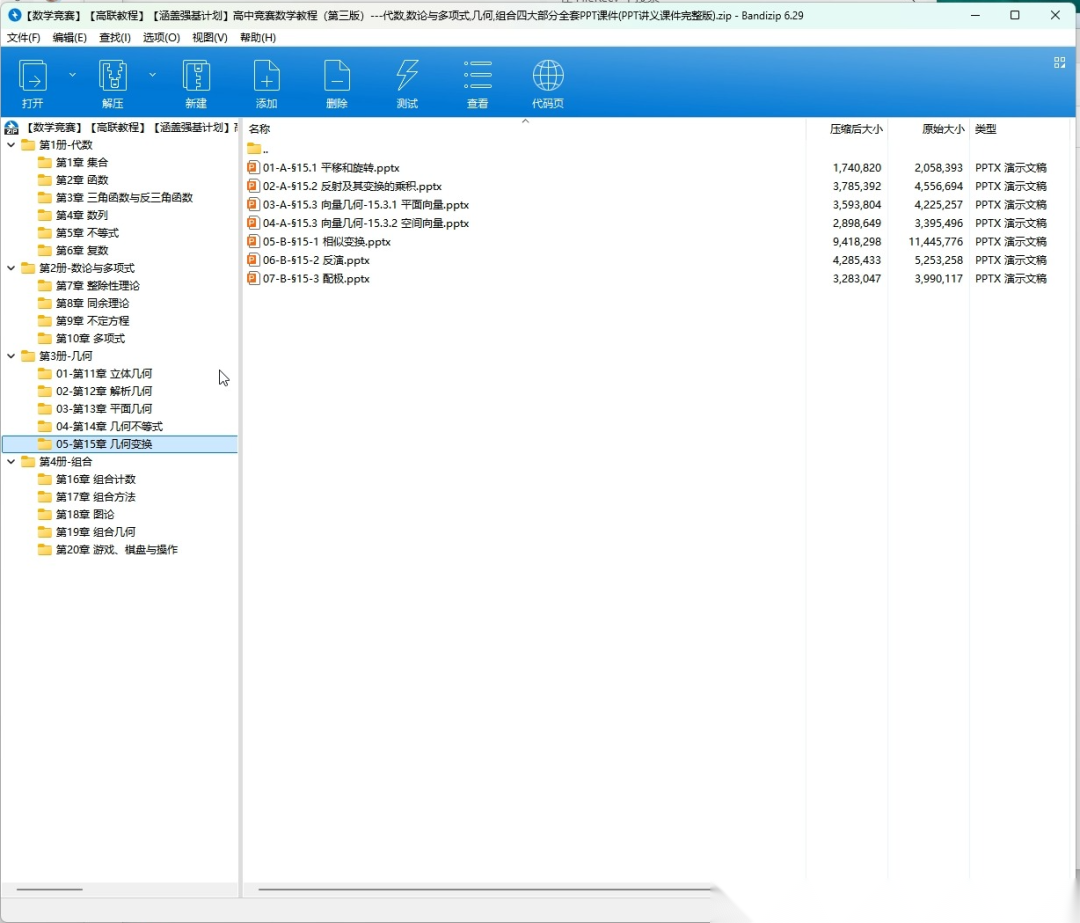The height and width of the screenshot is (923, 1080).
Task: Click the 解压 (Extract) toolbar icon
Action: click(x=113, y=77)
